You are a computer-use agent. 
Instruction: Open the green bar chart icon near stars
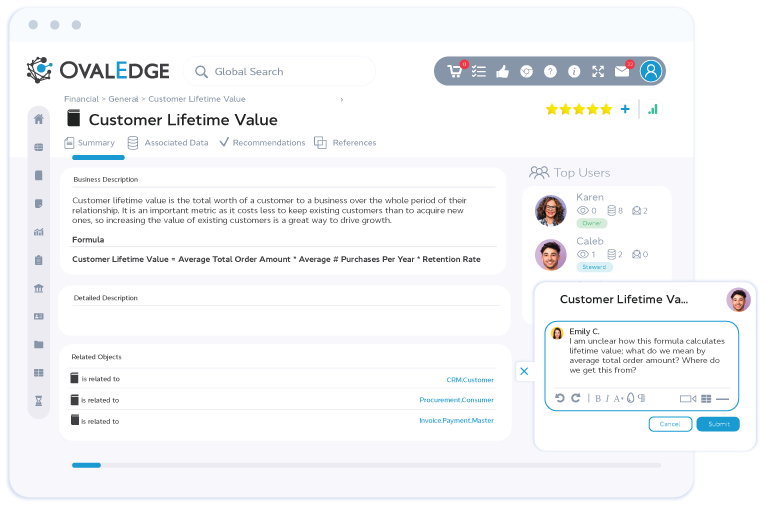[x=653, y=109]
